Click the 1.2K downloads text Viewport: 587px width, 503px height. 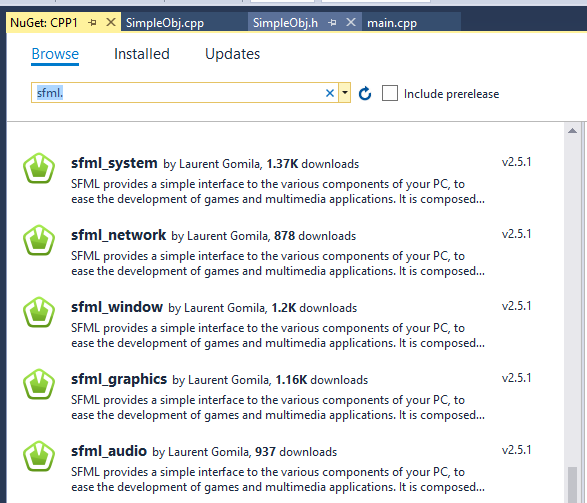click(x=314, y=308)
